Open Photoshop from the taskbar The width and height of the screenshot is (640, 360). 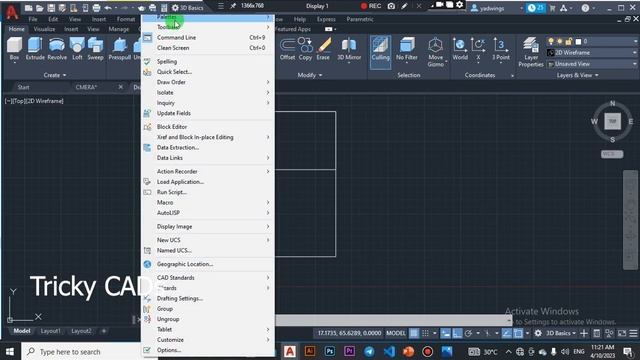(x=329, y=351)
